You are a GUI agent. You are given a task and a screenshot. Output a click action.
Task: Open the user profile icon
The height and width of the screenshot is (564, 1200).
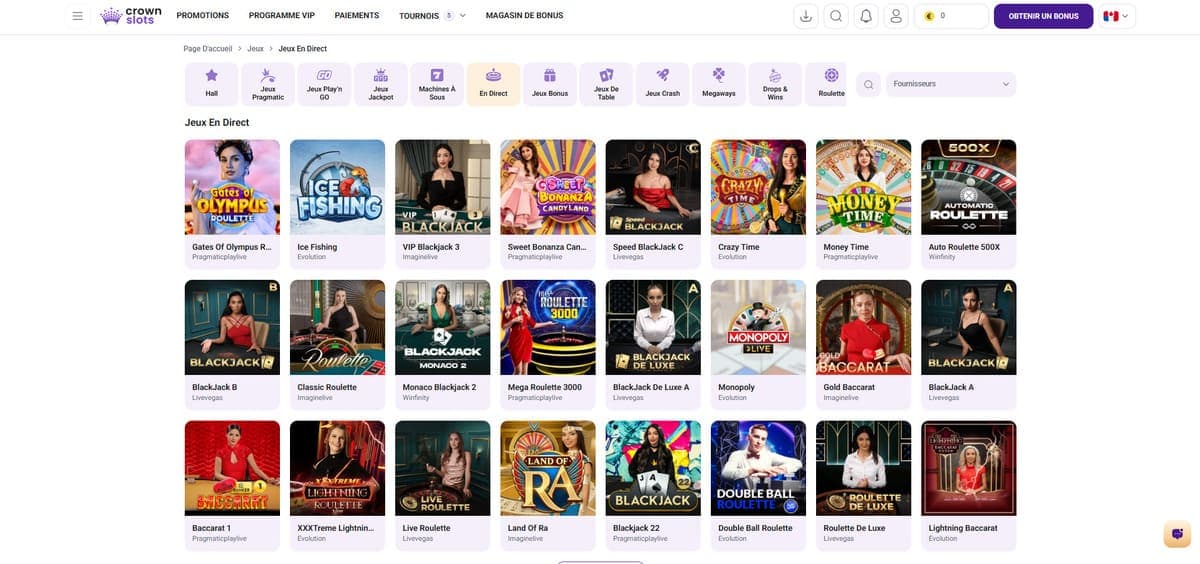point(896,16)
